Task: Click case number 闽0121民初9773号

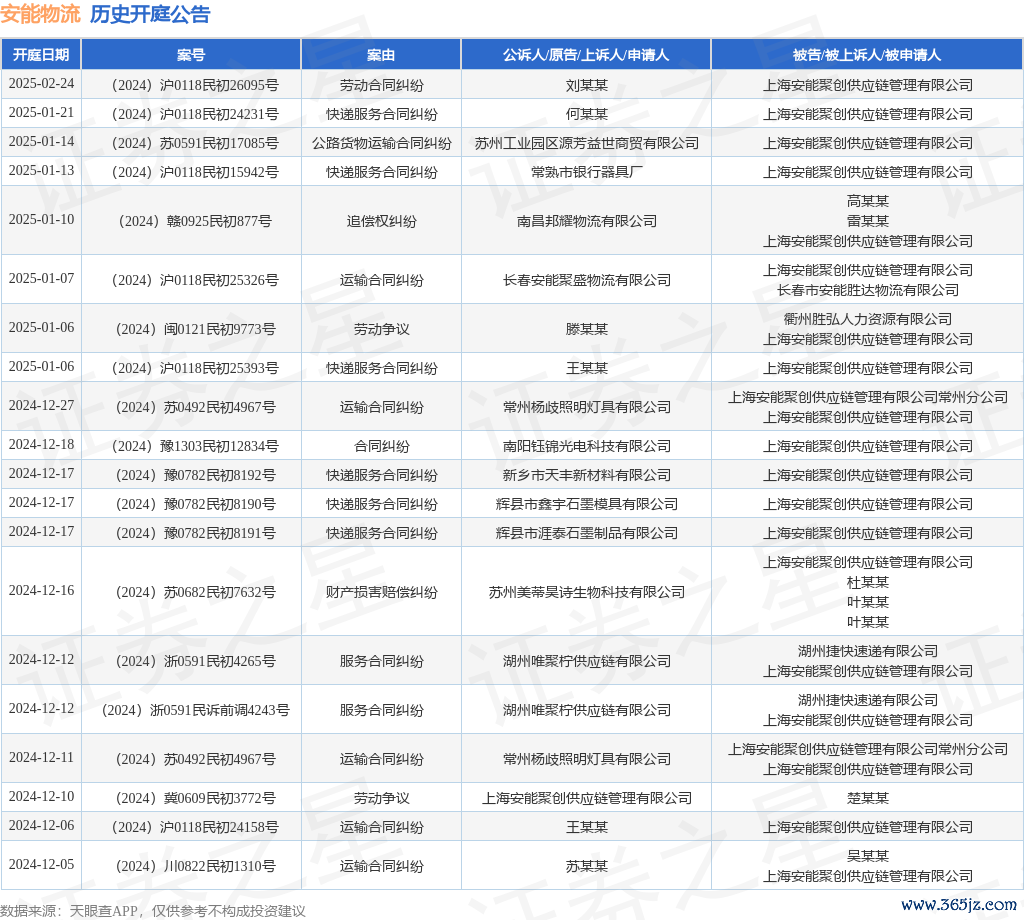Action: [x=195, y=329]
